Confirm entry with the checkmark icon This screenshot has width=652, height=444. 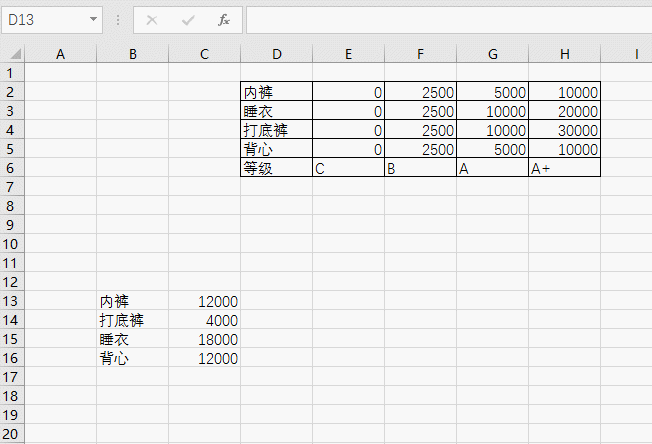pyautogui.click(x=188, y=20)
